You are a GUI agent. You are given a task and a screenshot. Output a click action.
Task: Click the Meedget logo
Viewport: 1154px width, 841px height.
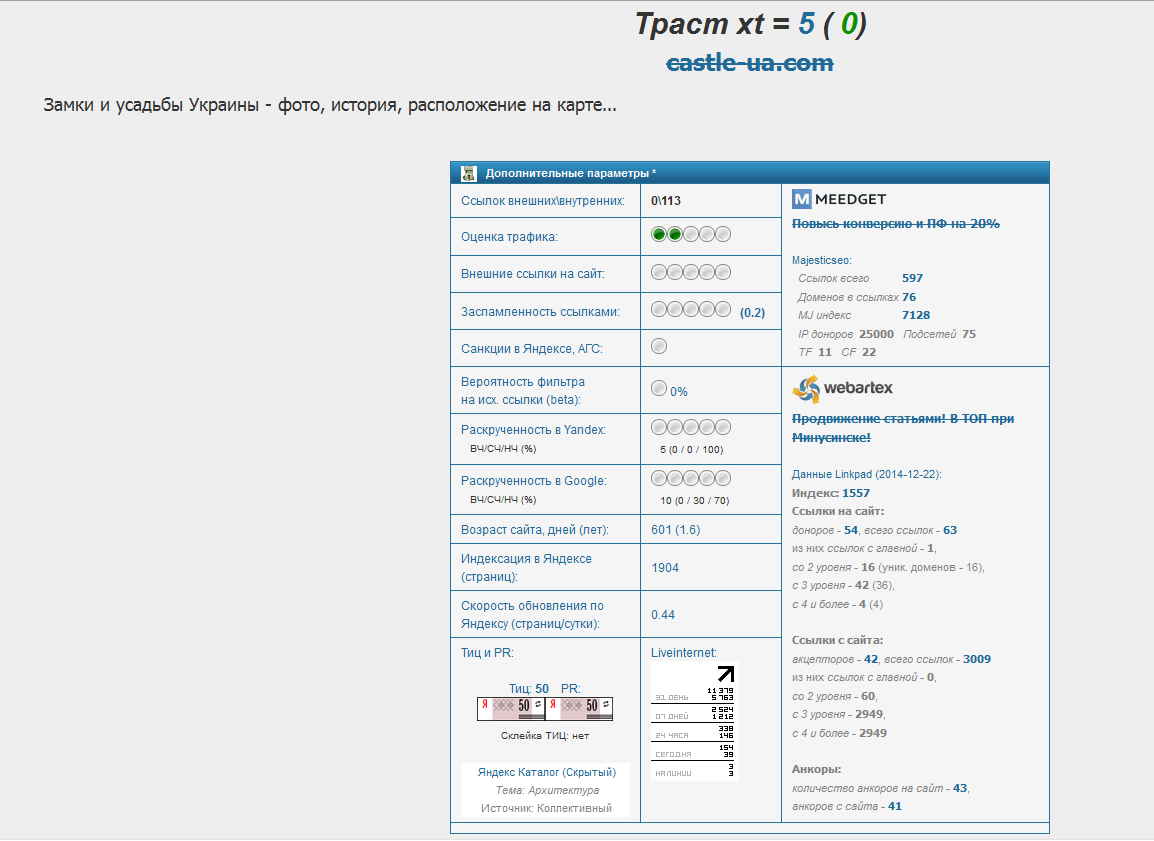tap(839, 199)
